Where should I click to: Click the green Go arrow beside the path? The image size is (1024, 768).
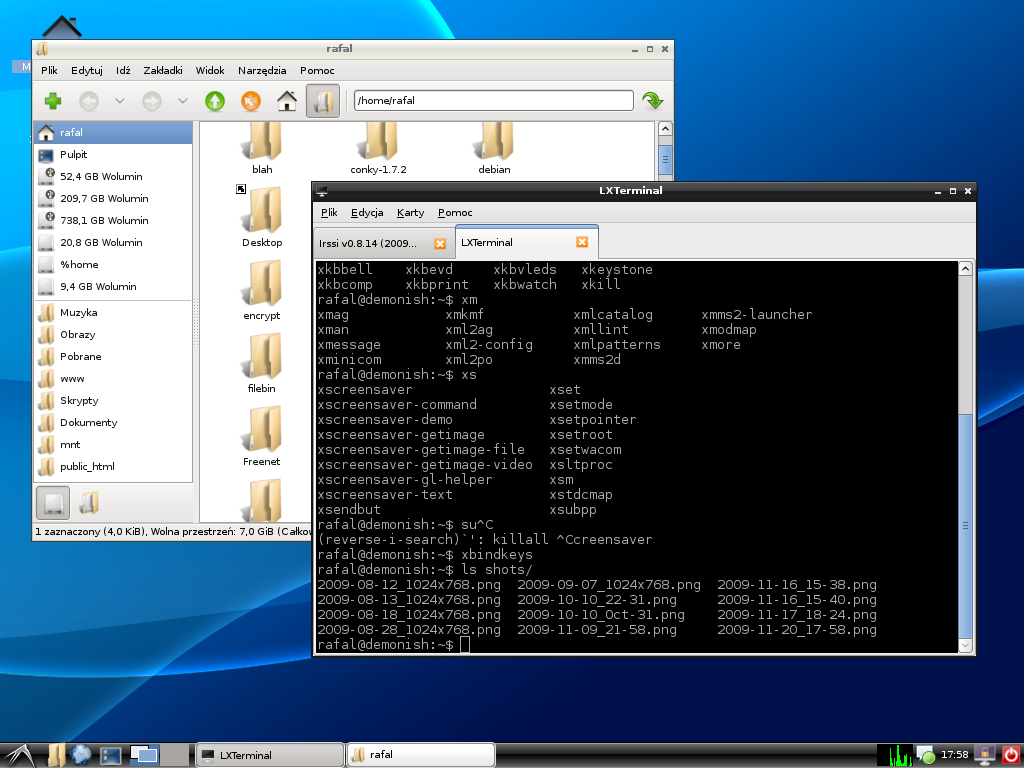[x=653, y=101]
